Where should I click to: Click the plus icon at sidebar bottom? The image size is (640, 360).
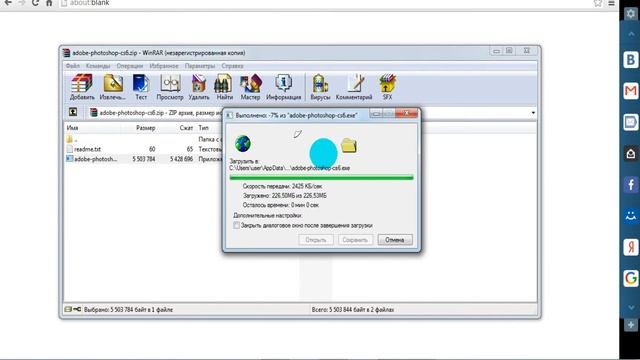(630, 325)
